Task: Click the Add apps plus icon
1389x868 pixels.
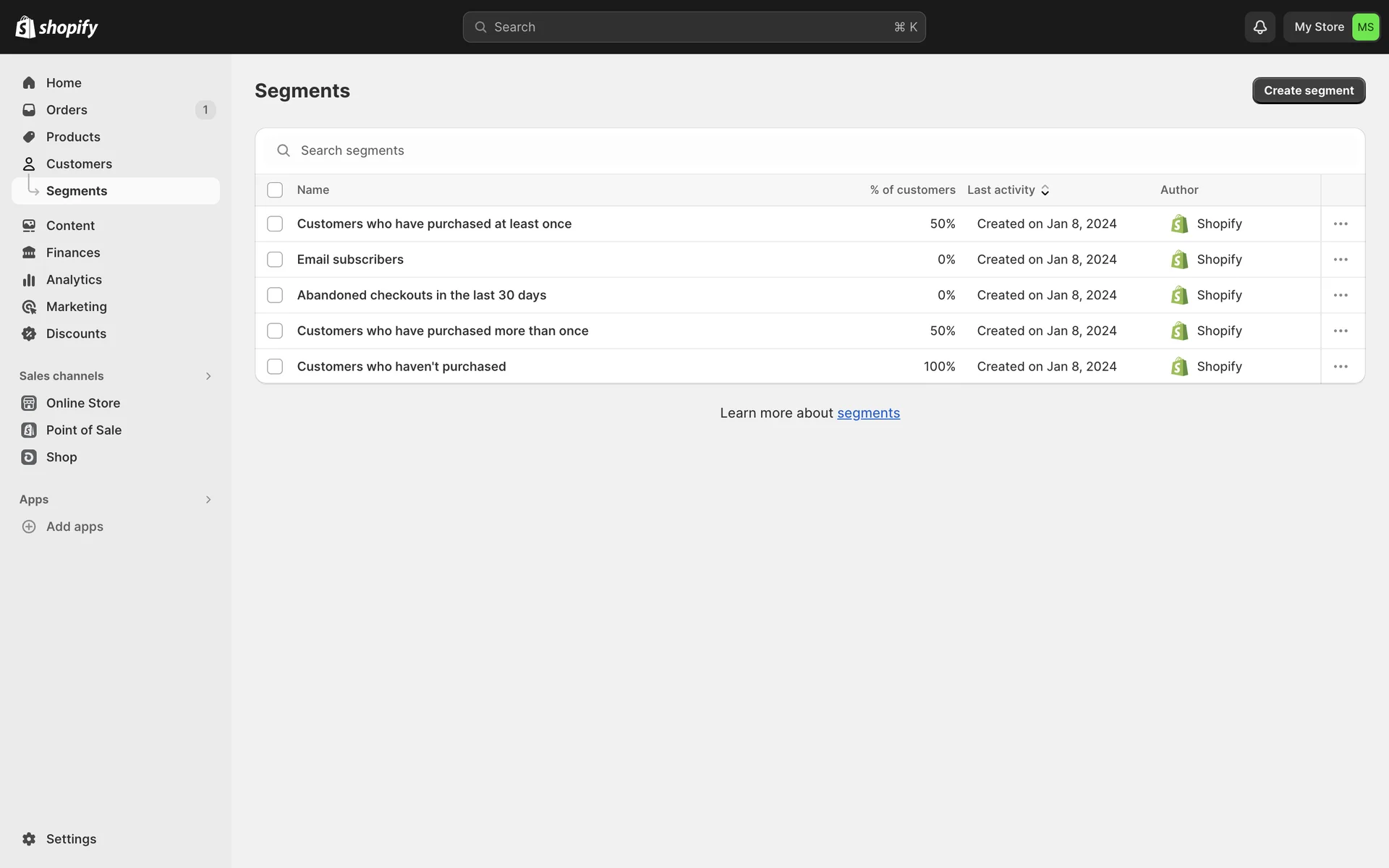Action: [x=29, y=527]
